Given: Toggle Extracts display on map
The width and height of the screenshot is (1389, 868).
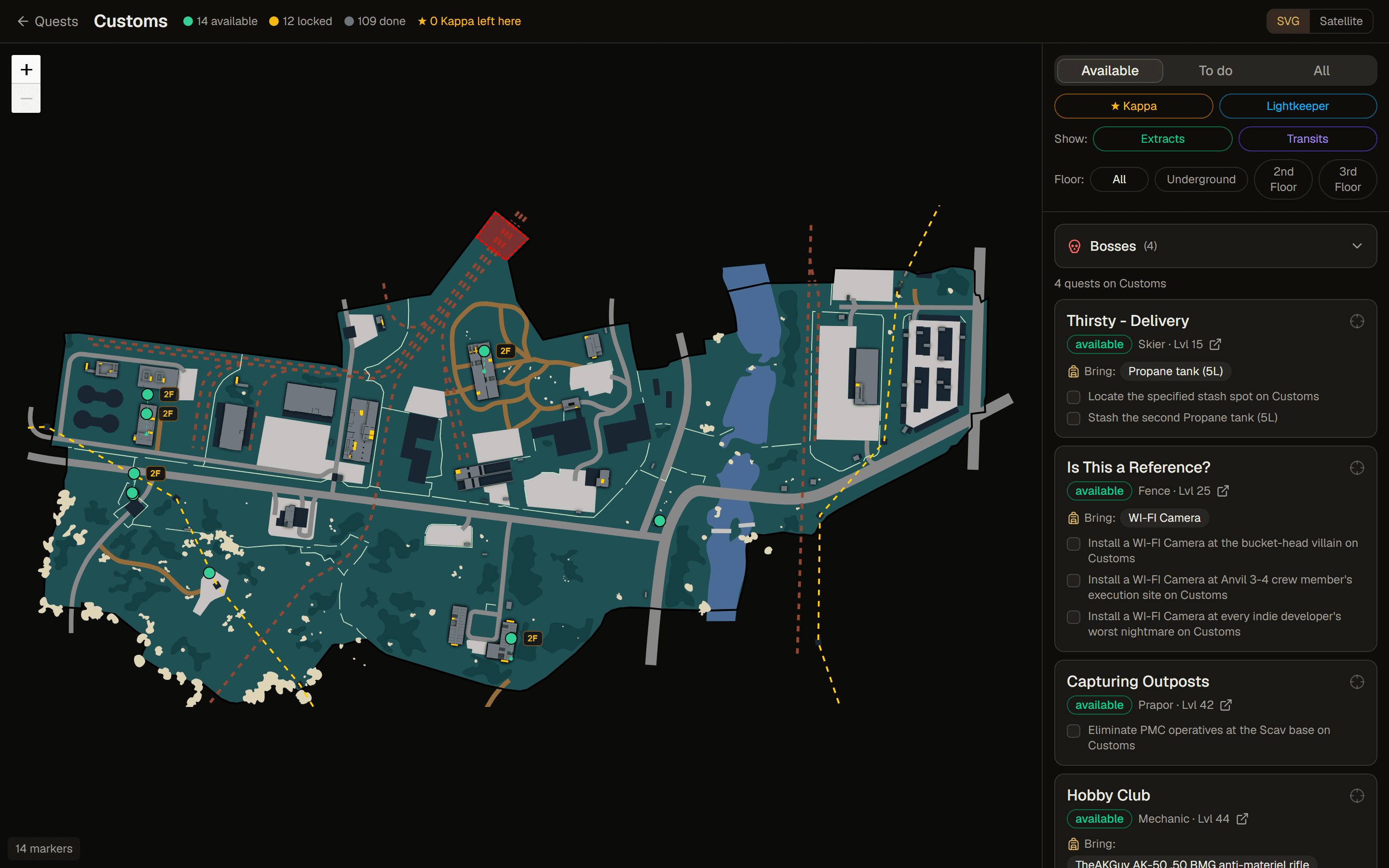Looking at the screenshot, I should [x=1162, y=139].
